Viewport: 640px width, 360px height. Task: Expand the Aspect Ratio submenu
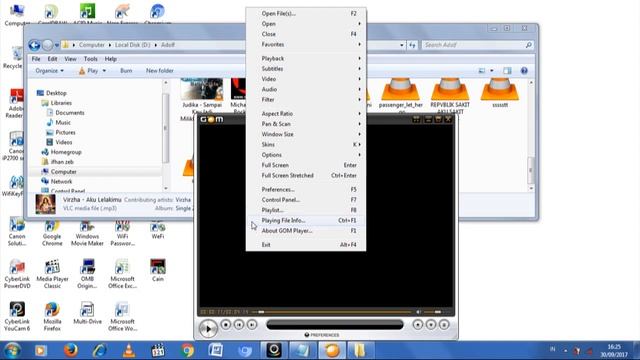coord(306,113)
